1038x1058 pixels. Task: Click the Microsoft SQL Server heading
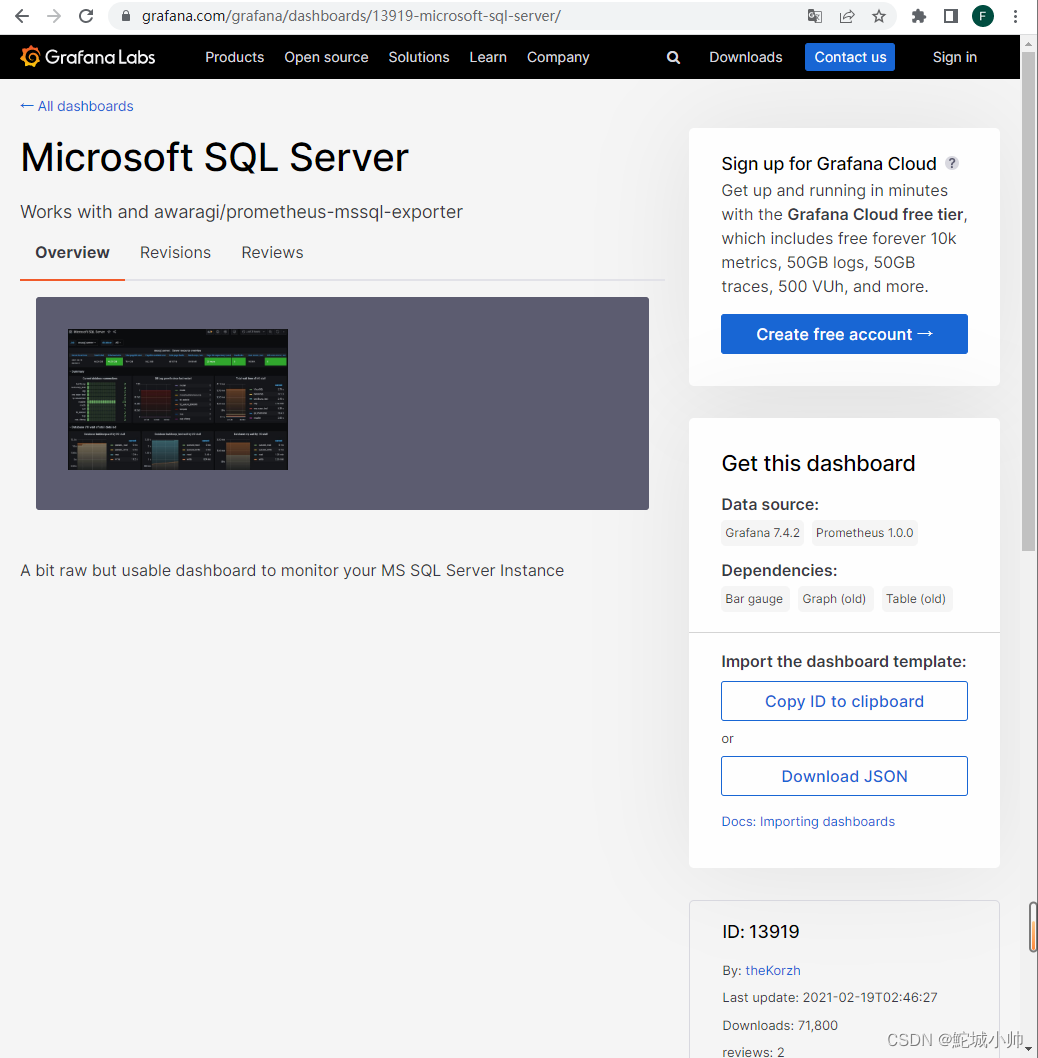pos(215,157)
